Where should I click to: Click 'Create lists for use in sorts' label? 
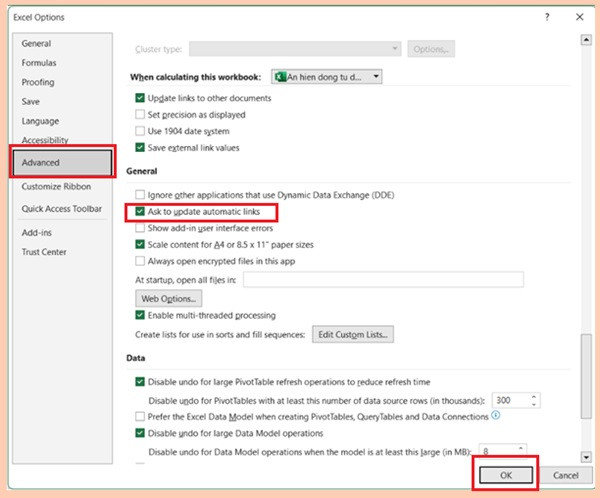coord(220,335)
